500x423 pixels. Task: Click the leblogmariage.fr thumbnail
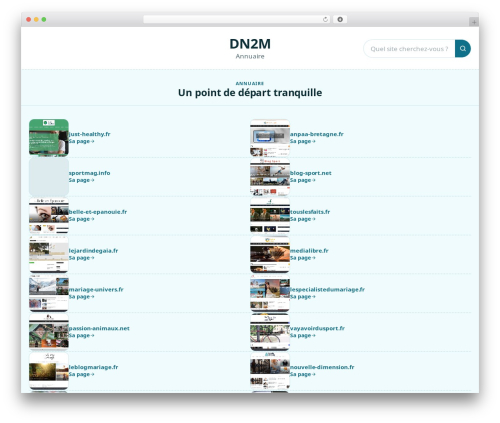(49, 371)
